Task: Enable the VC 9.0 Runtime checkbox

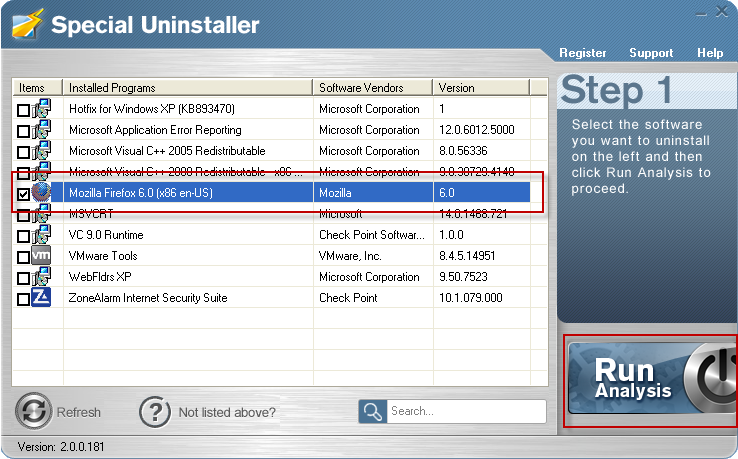Action: (24, 236)
